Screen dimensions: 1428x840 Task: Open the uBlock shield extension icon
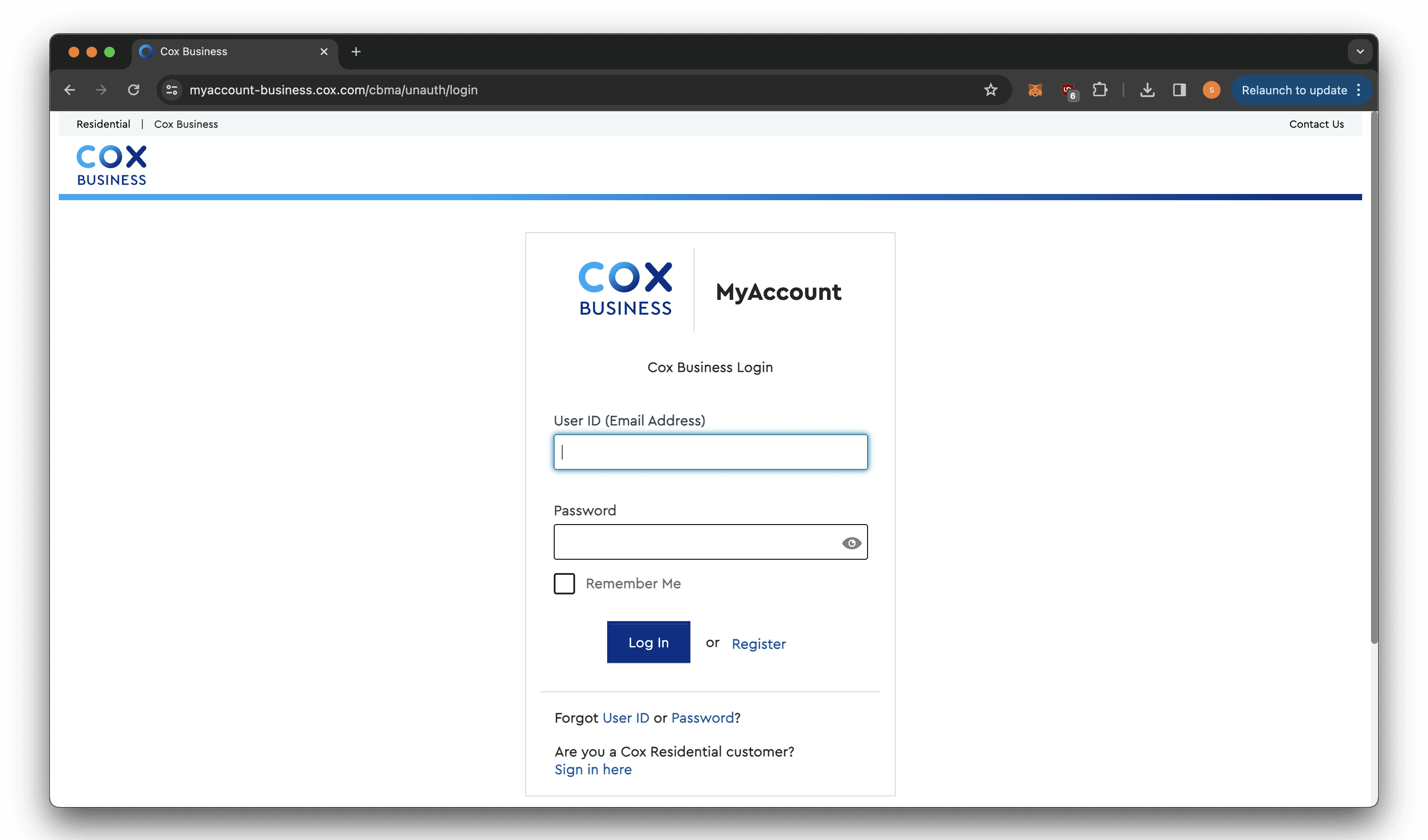1068,90
